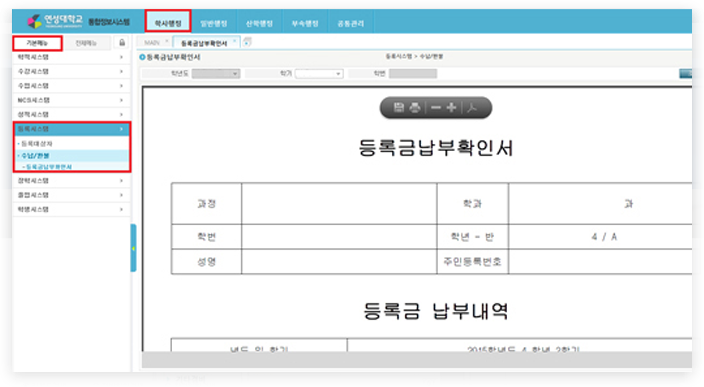
Task: Print the tuition payment confirmation
Action: (415, 107)
